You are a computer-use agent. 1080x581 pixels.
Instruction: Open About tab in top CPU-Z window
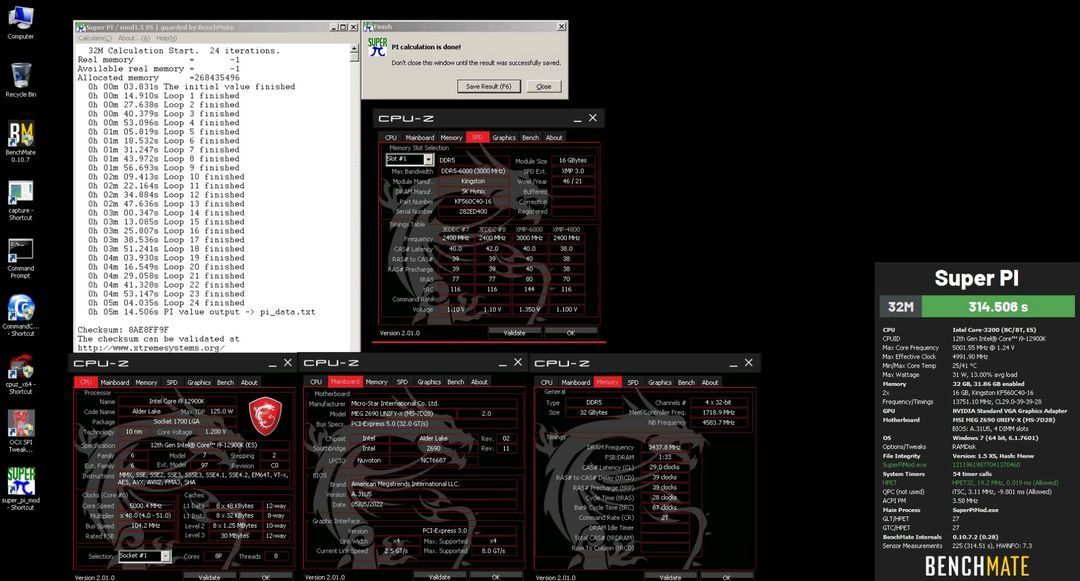(x=554, y=137)
